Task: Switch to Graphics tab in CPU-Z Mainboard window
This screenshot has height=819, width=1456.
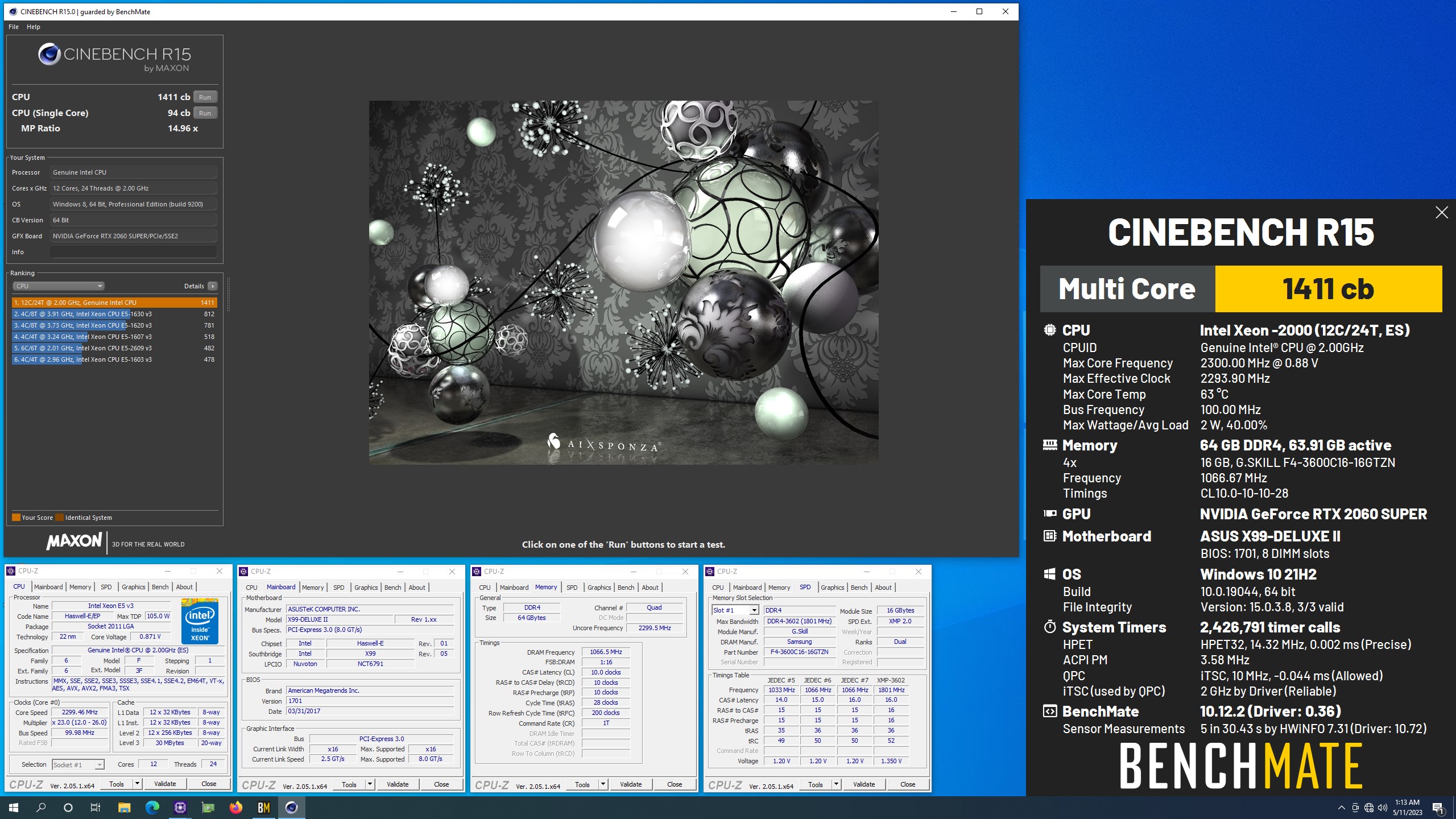Action: [366, 588]
